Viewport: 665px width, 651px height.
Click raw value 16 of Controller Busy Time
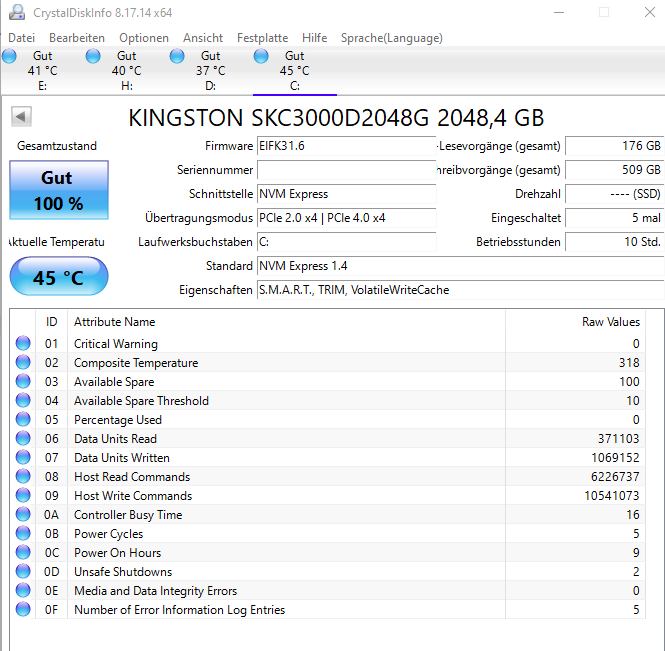click(633, 514)
